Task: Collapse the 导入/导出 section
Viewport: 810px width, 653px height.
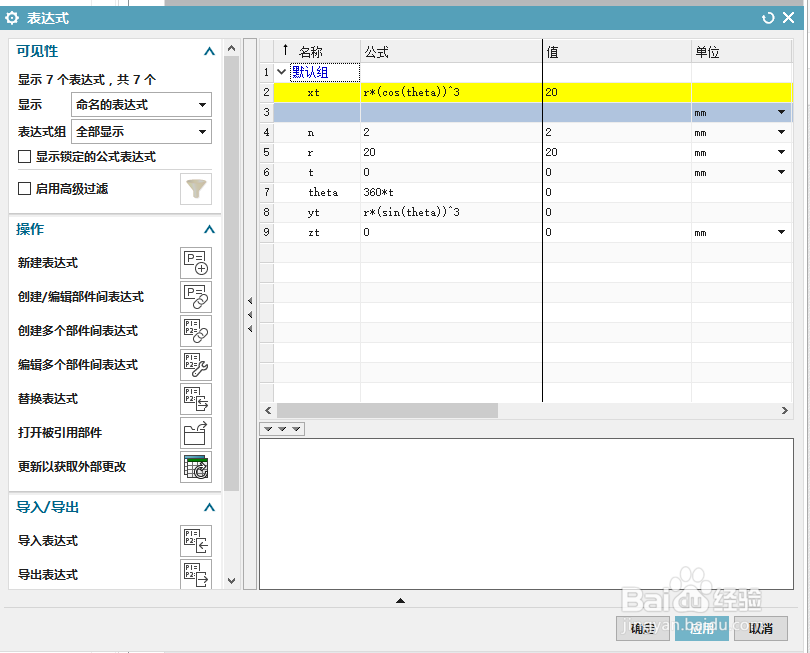Action: click(x=209, y=507)
